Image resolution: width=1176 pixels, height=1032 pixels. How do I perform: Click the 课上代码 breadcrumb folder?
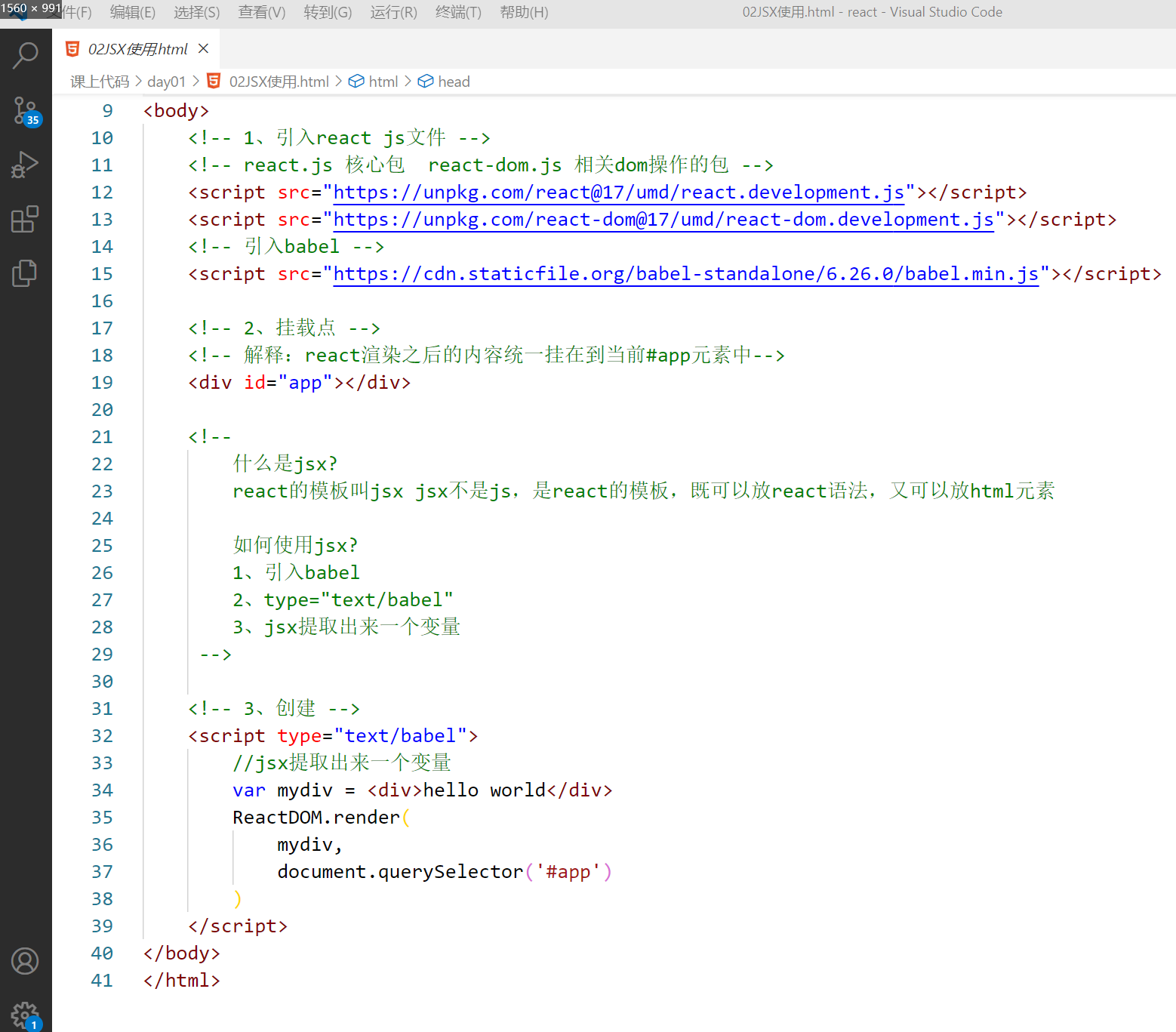point(100,82)
